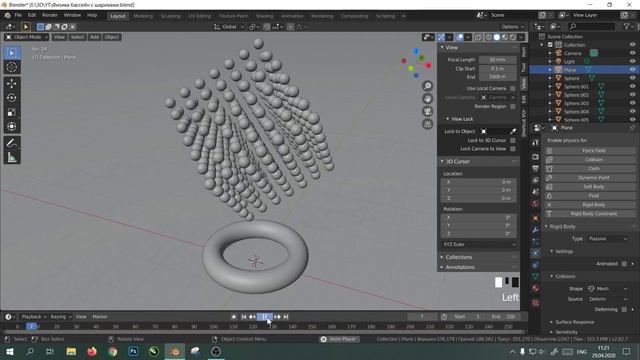This screenshot has width=640, height=360.
Task: Open the Global transform orientation dropdown
Action: click(x=229, y=27)
